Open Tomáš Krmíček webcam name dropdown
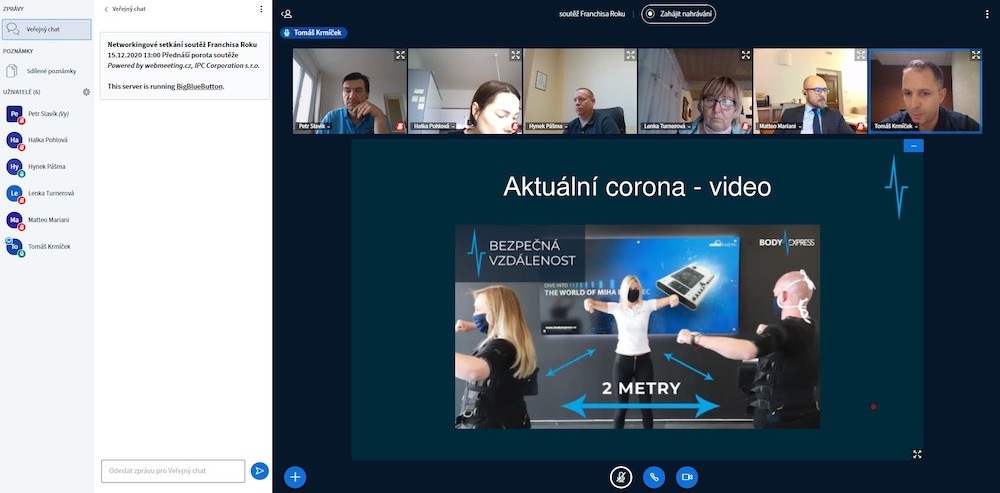Screen dimensions: 1000x493 click(896, 126)
